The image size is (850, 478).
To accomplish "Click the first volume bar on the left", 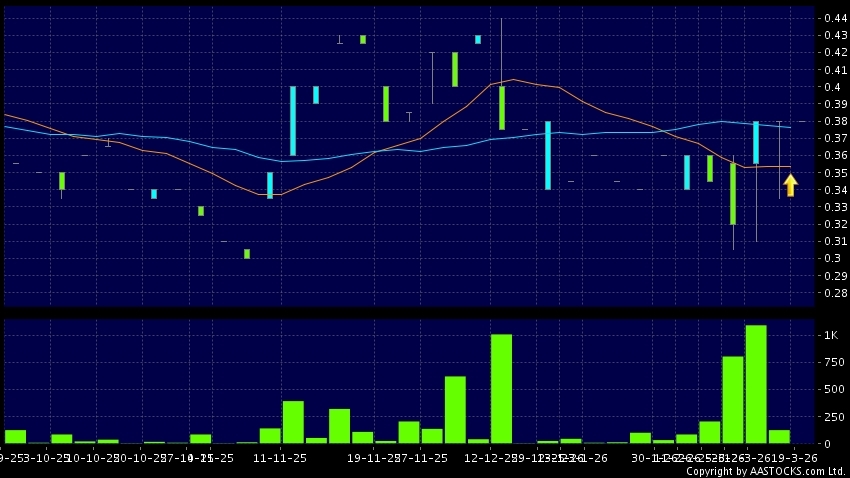I will (16, 436).
